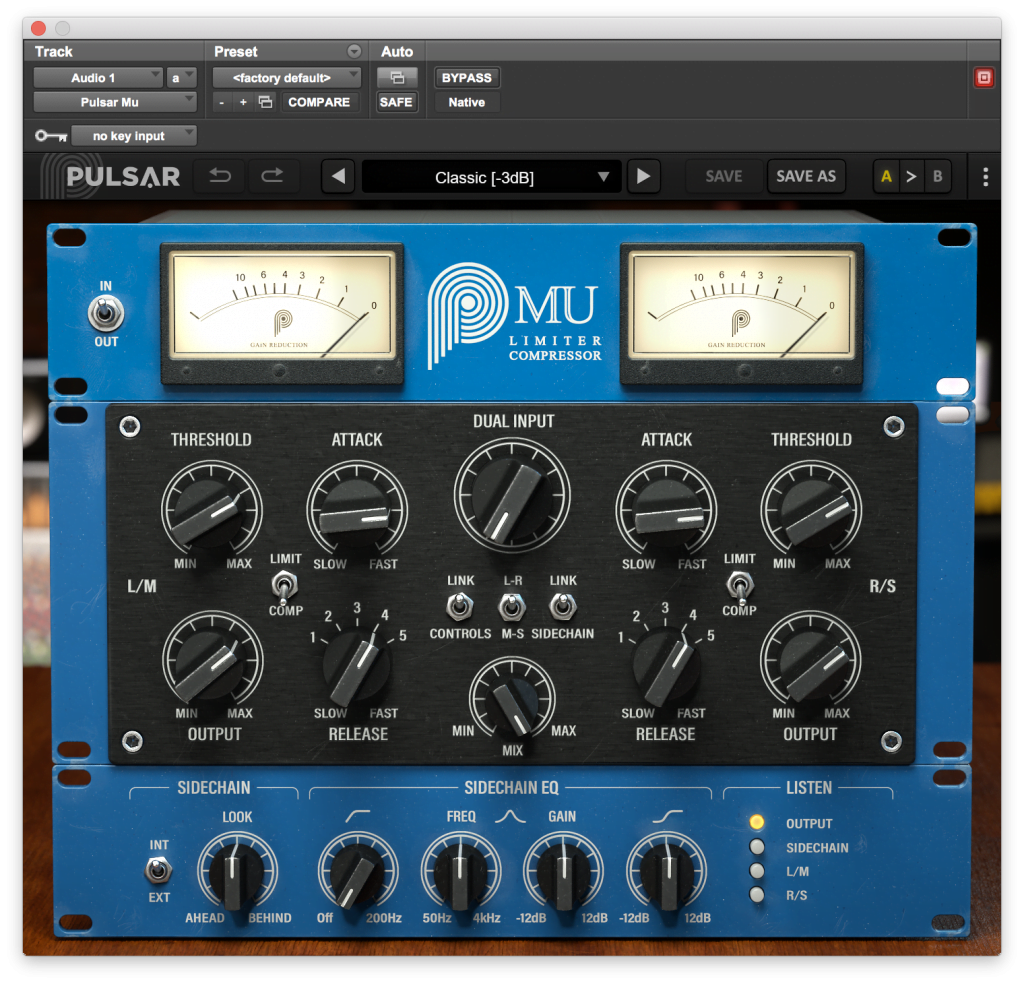Select L/M in the Listen section

coord(757,870)
